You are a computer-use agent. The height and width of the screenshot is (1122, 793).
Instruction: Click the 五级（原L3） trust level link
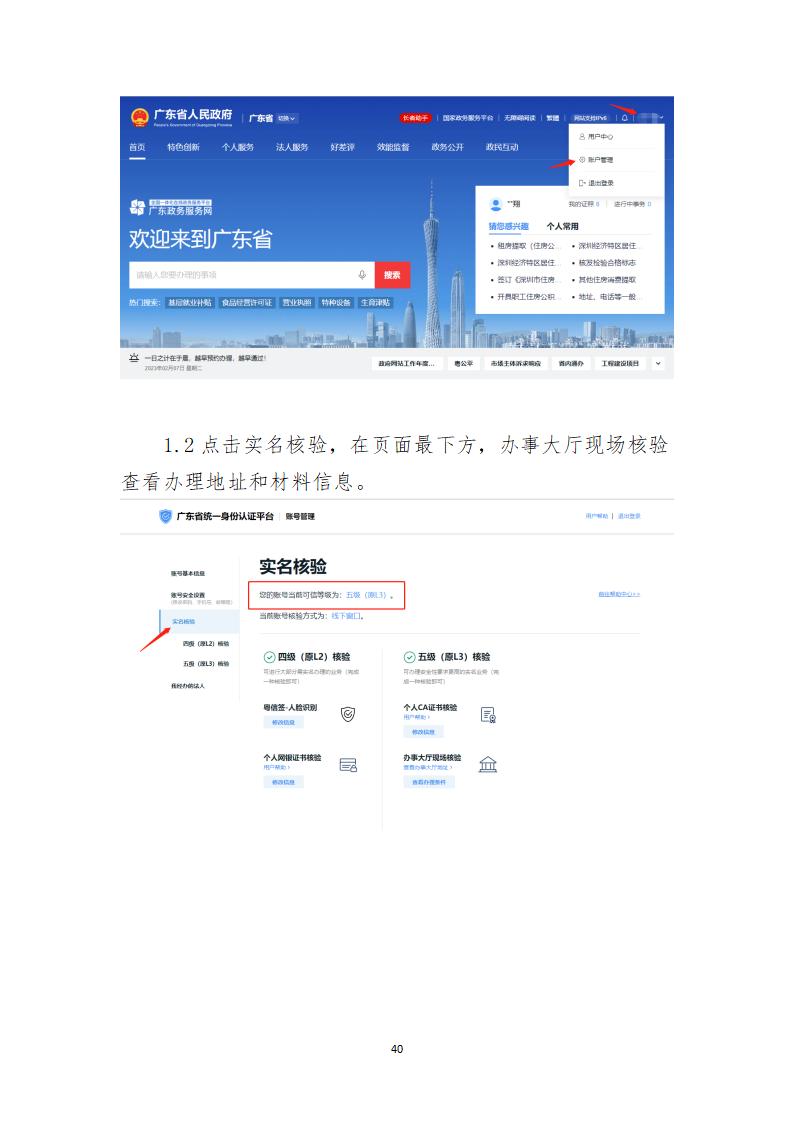click(x=366, y=595)
